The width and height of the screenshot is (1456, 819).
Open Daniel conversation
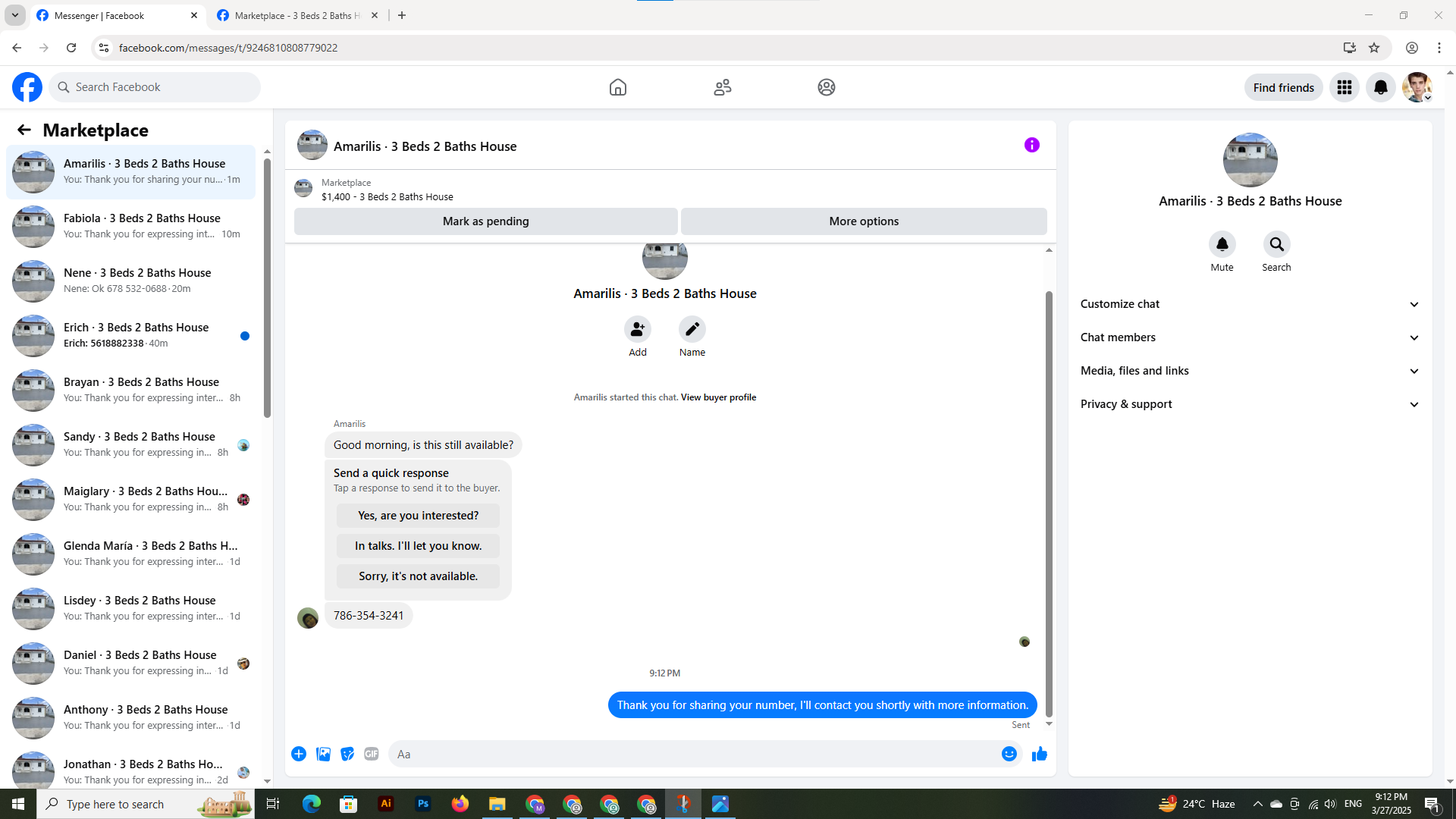[x=130, y=663]
